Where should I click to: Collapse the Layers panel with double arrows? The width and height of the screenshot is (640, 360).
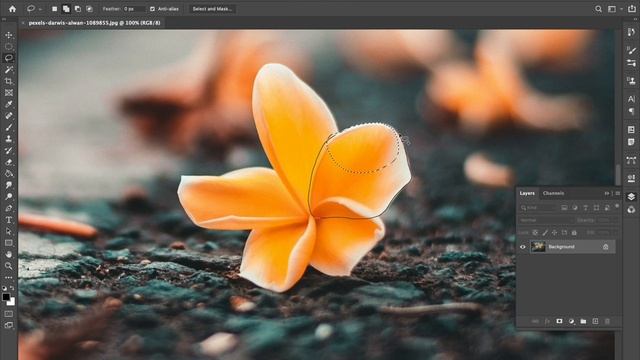tap(607, 193)
